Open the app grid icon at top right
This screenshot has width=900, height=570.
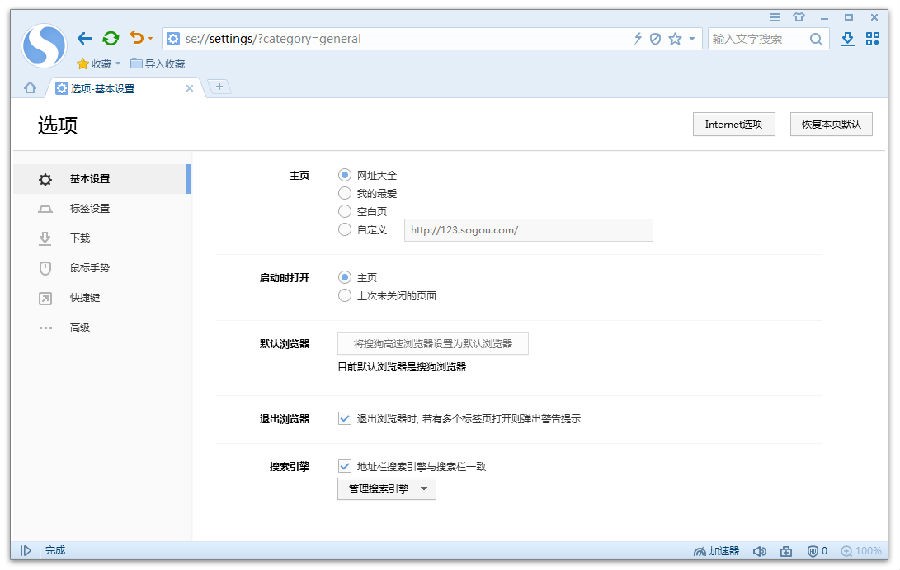(x=872, y=39)
